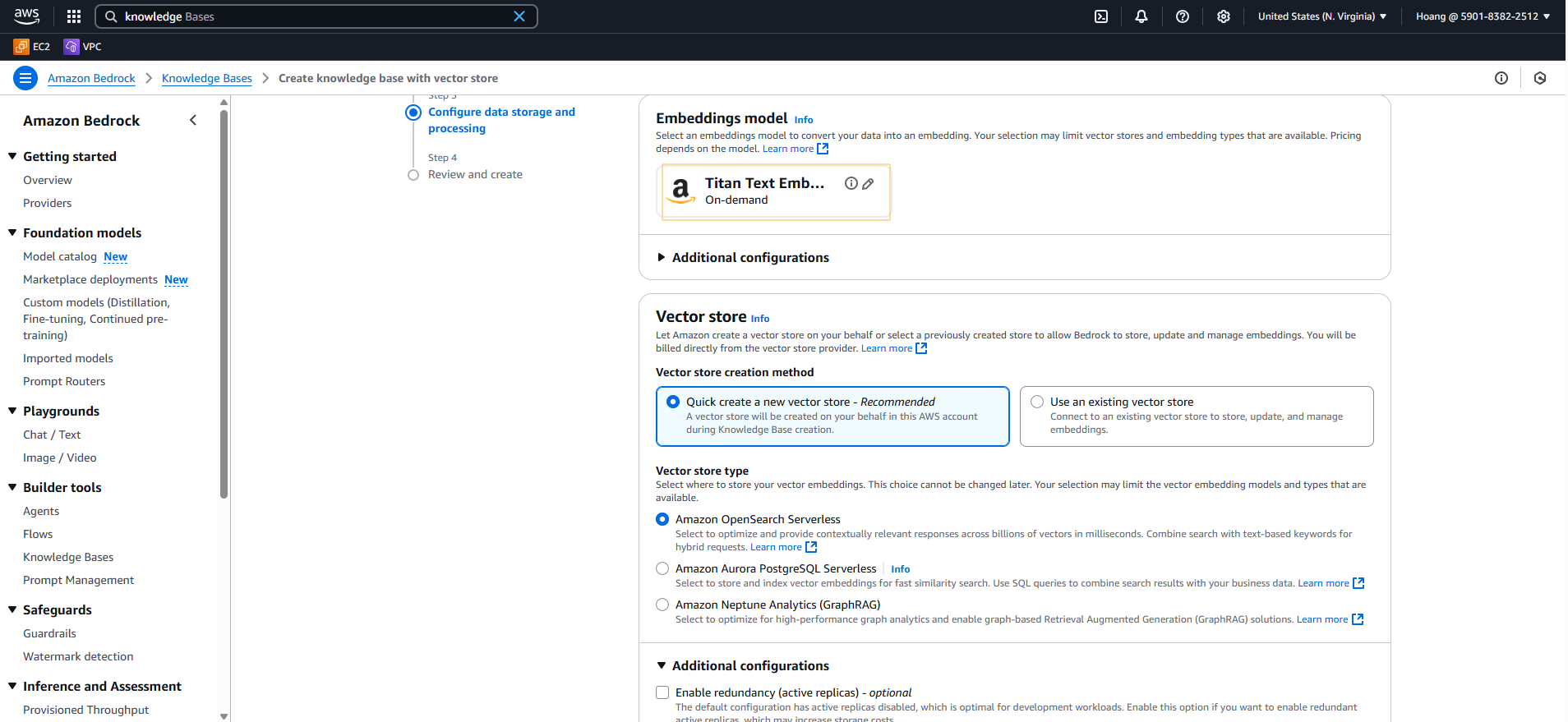Collapse the Amazon Bedrock side navigation arrow
Image resolution: width=1568 pixels, height=722 pixels.
(193, 120)
